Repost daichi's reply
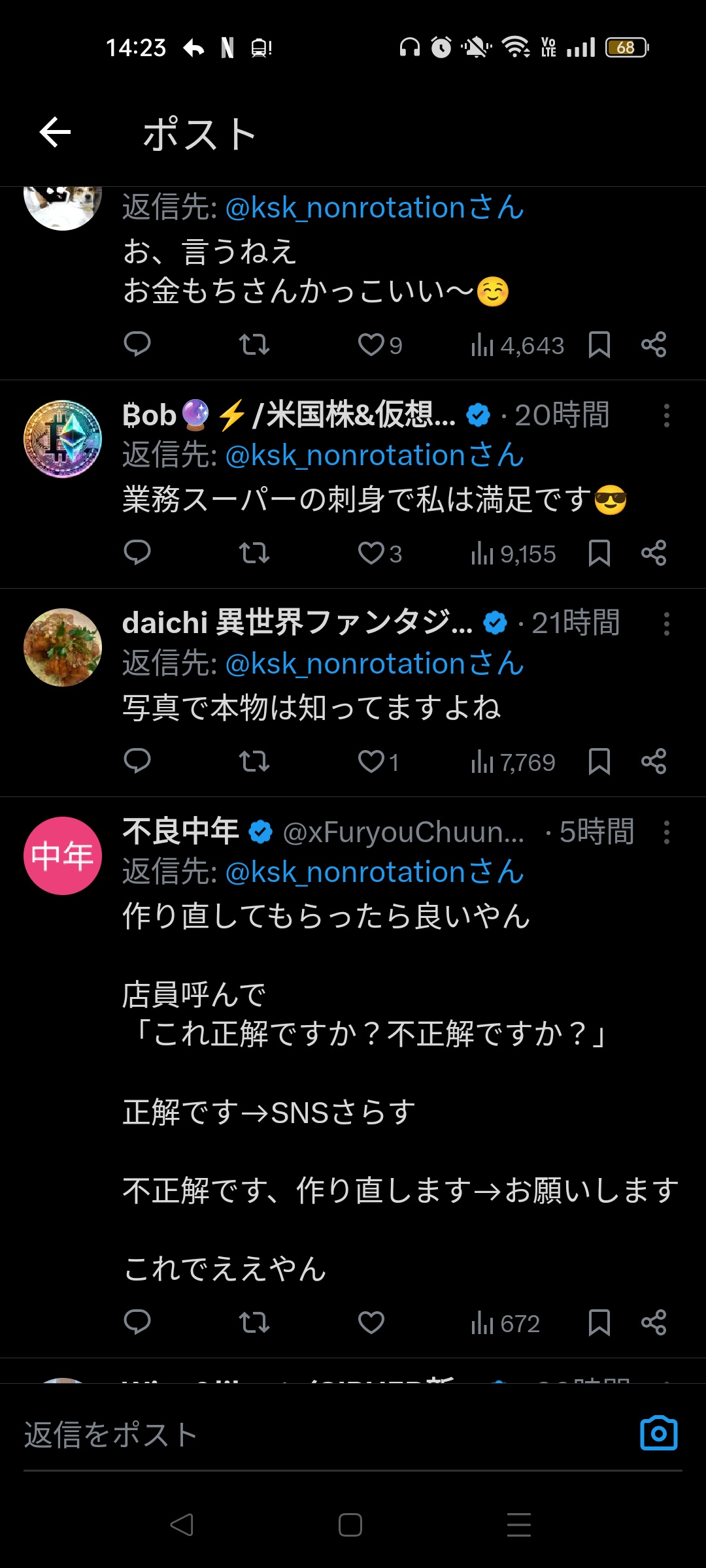 click(254, 761)
